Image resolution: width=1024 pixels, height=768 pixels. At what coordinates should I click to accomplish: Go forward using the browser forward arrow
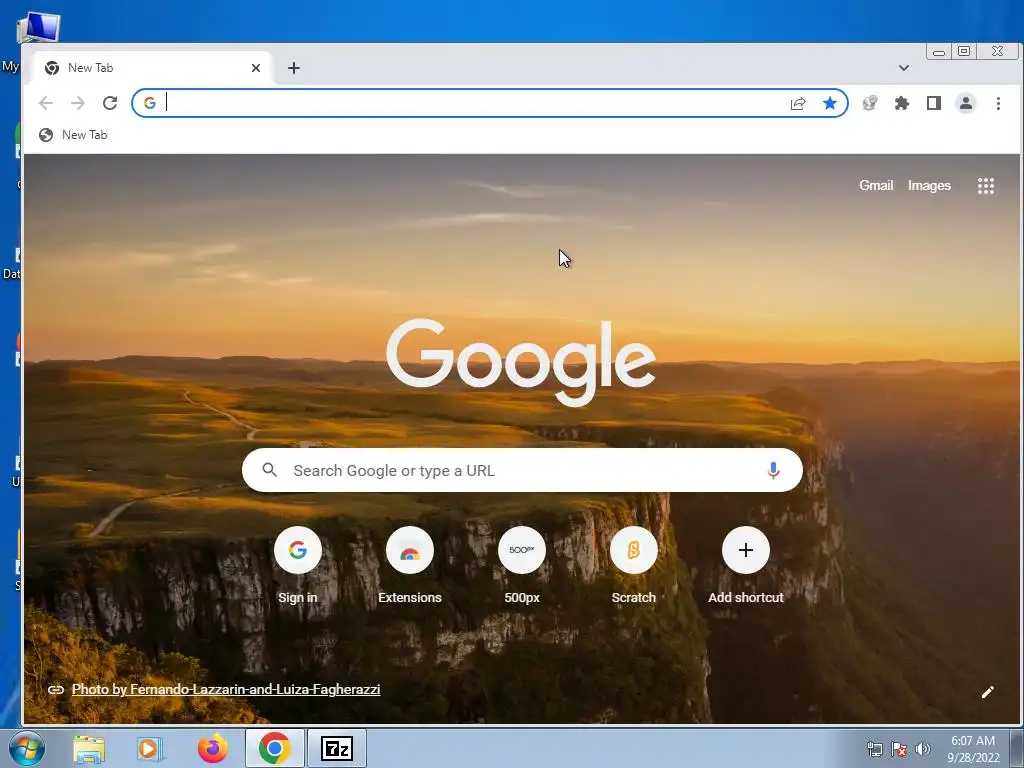pos(78,103)
